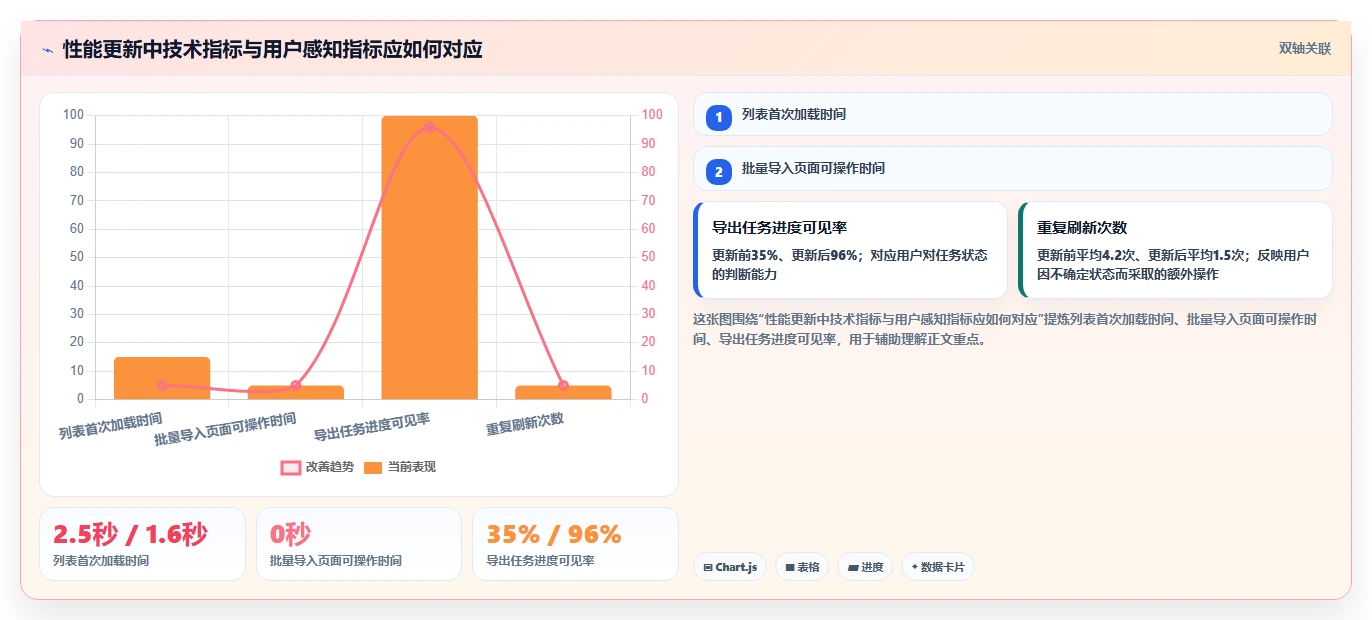The width and height of the screenshot is (1372, 620).
Task: Click the 0秒 stat card
Action: 359,544
